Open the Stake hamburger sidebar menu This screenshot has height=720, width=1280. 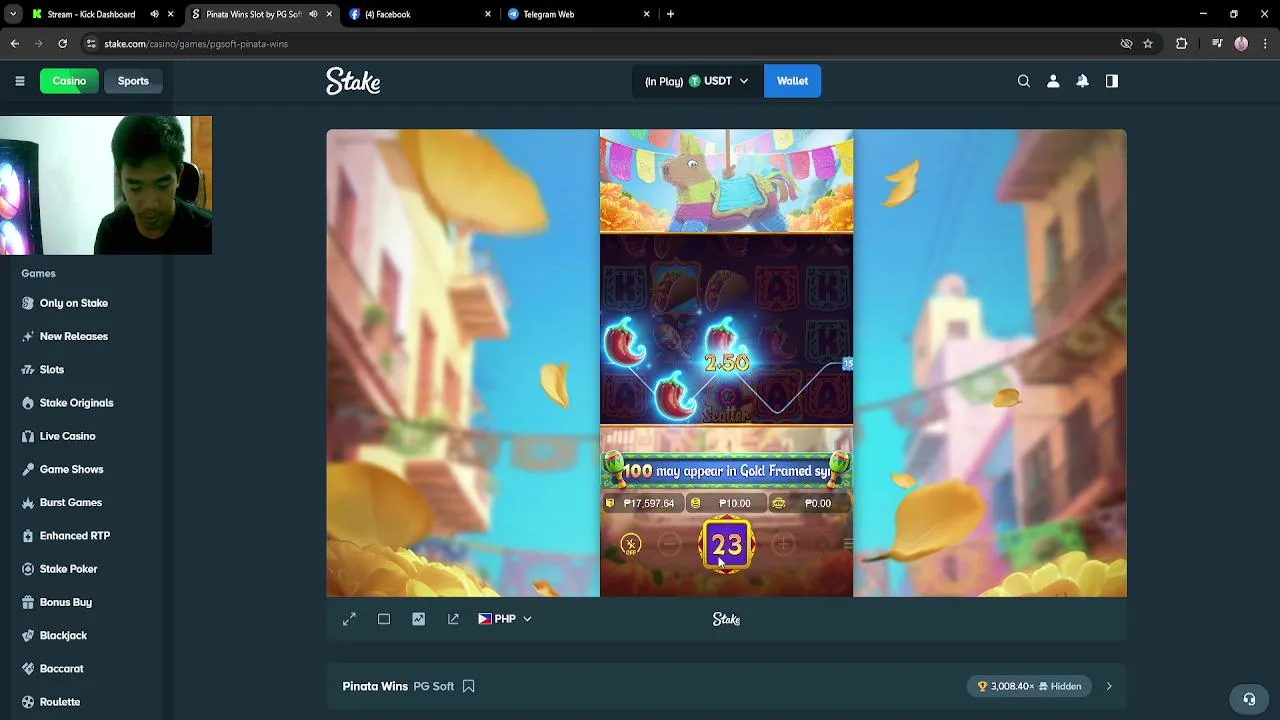click(19, 81)
